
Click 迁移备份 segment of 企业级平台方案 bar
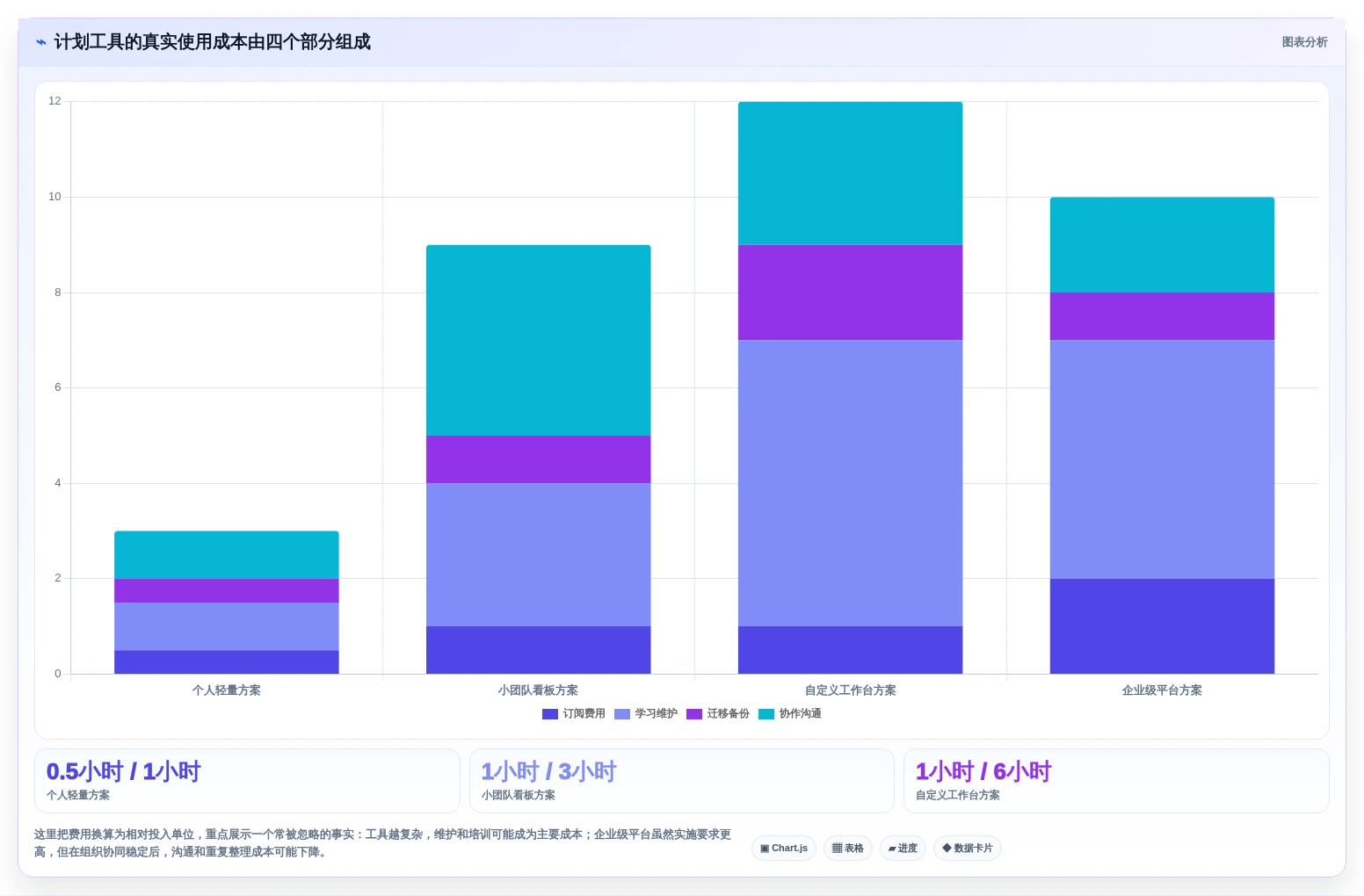pos(1162,316)
